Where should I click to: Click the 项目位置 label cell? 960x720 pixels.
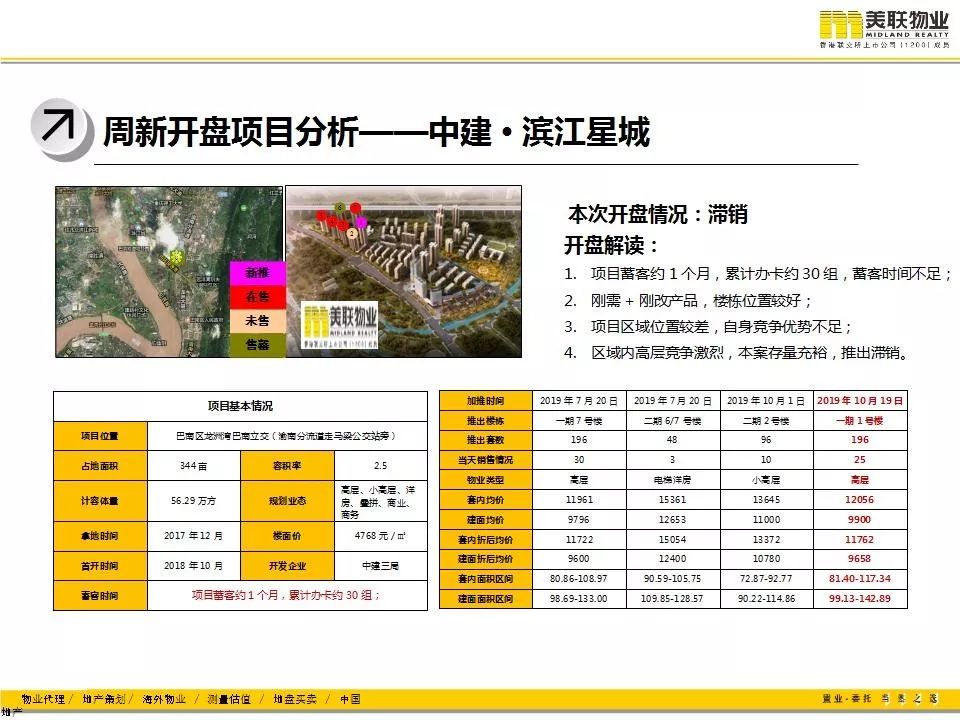pyautogui.click(x=100, y=436)
